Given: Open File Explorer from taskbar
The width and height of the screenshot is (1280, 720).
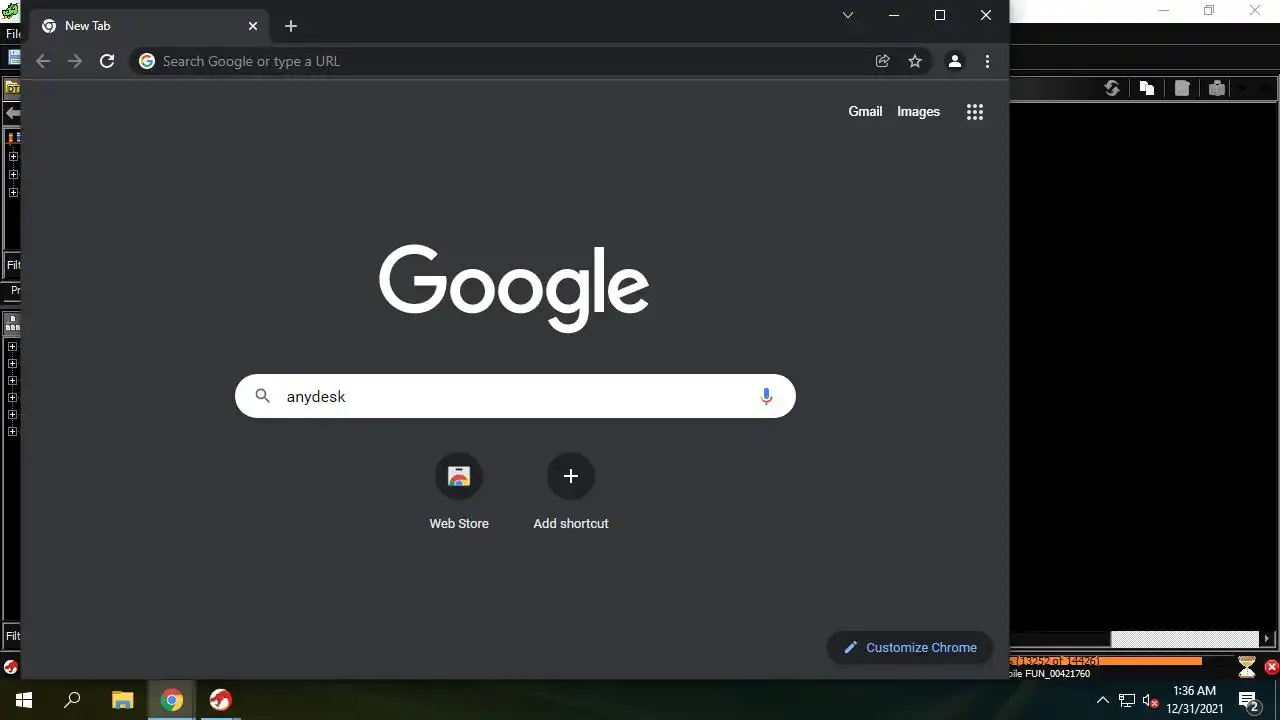Looking at the screenshot, I should (122, 700).
